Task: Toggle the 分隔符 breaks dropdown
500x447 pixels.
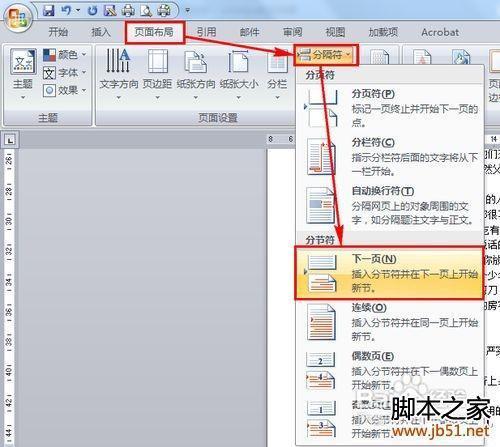Action: (326, 55)
